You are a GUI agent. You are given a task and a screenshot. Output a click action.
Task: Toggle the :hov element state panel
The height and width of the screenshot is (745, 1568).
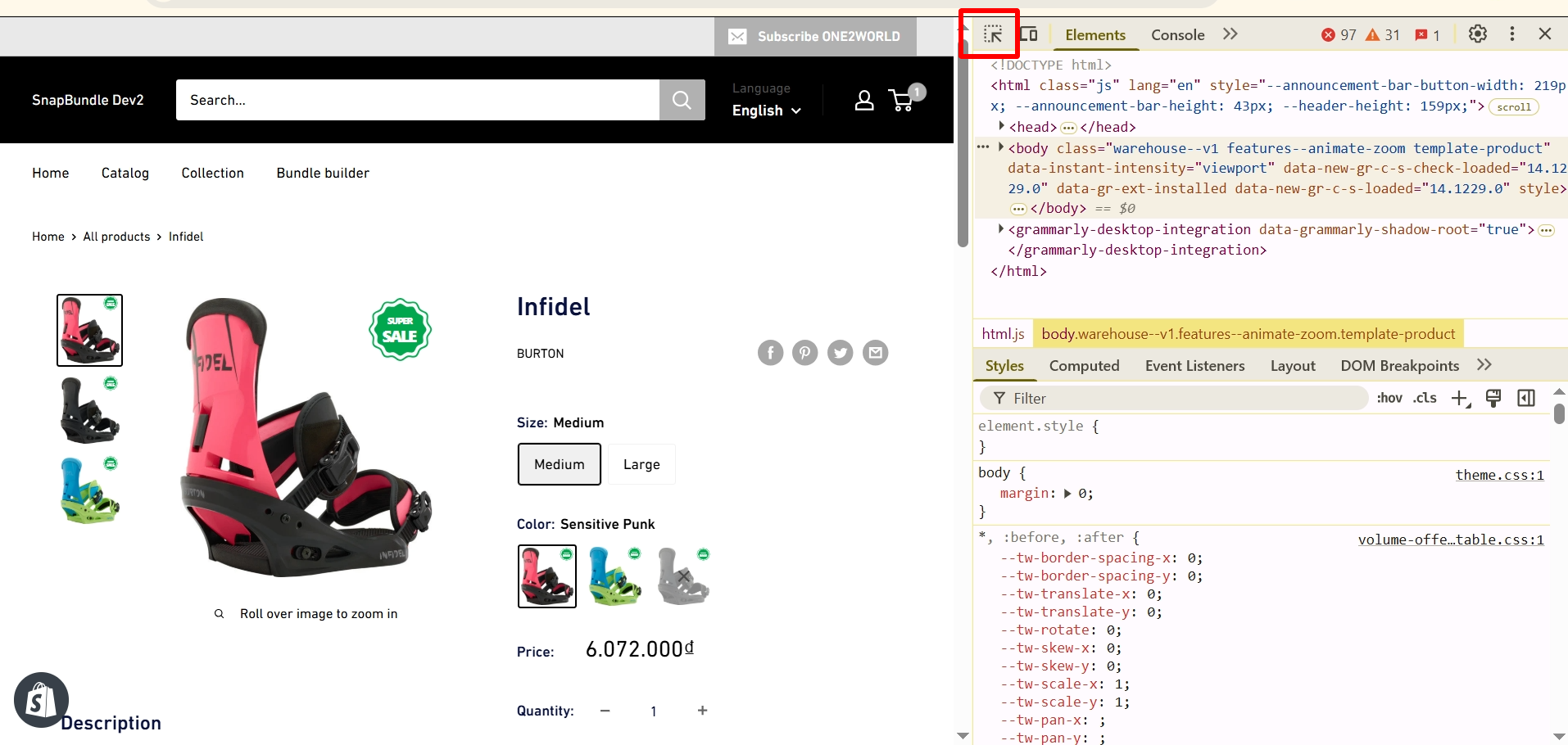click(1389, 398)
